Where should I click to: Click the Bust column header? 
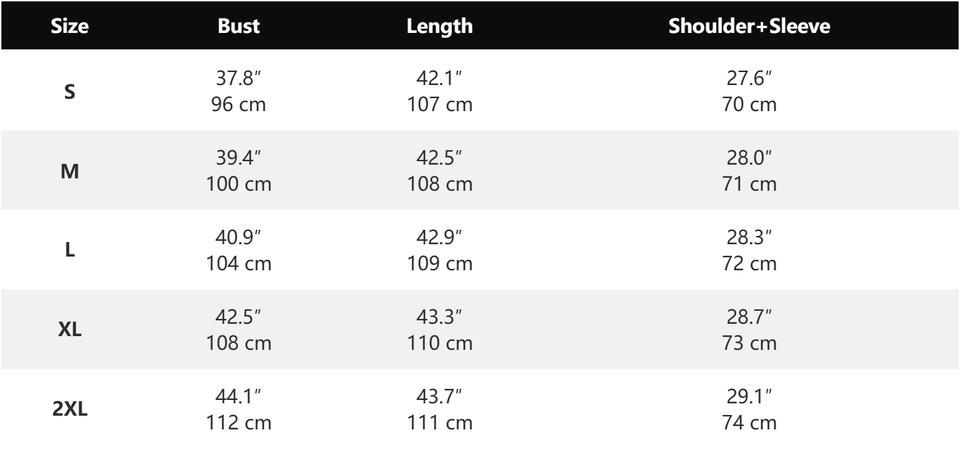coord(239,26)
